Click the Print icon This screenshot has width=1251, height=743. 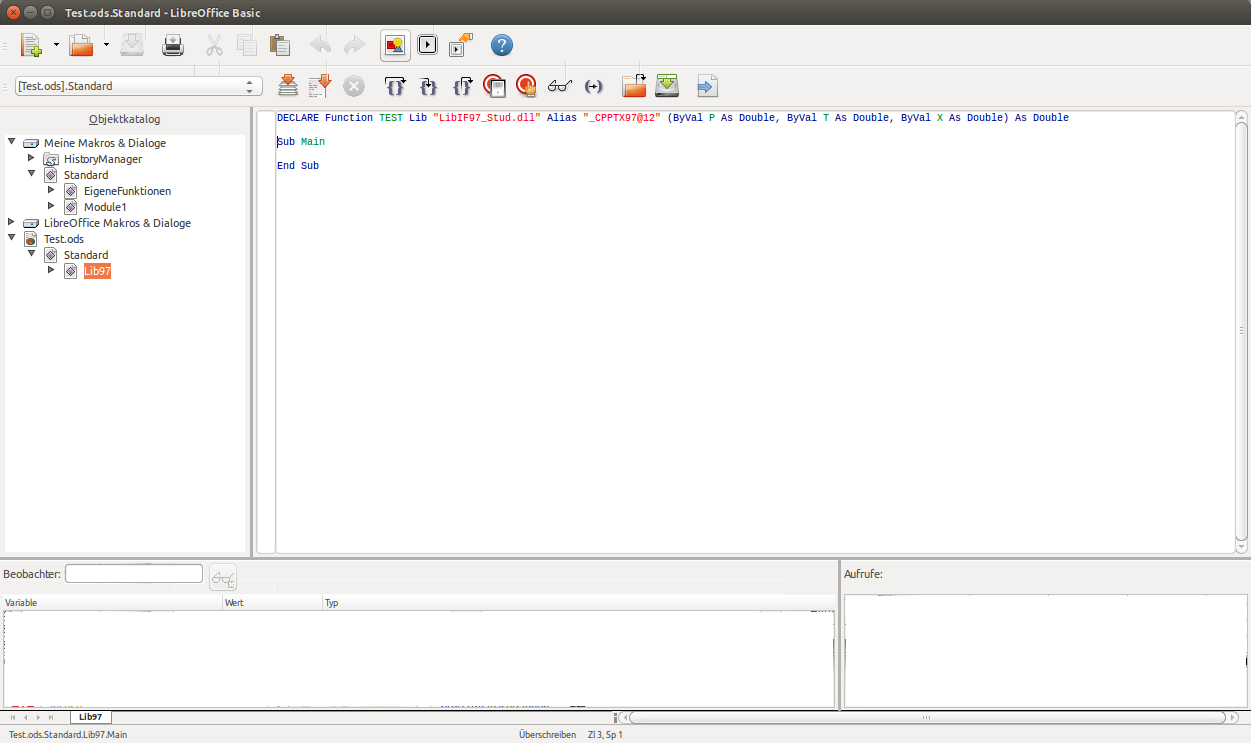tap(173, 45)
